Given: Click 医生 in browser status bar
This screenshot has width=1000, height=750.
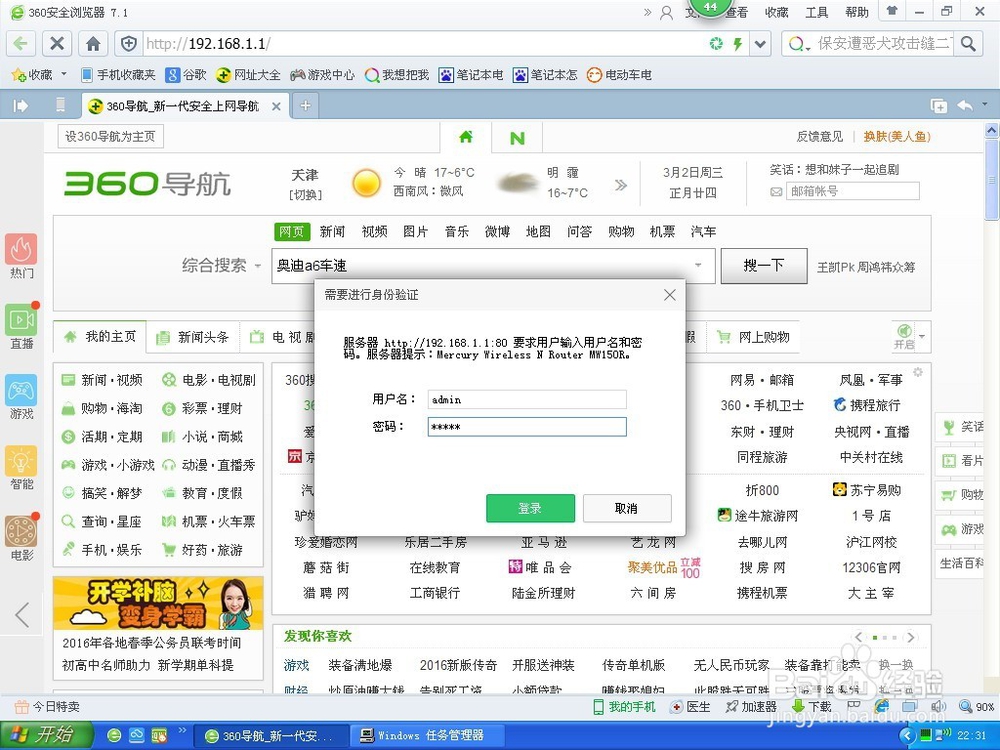Looking at the screenshot, I should pos(691,707).
